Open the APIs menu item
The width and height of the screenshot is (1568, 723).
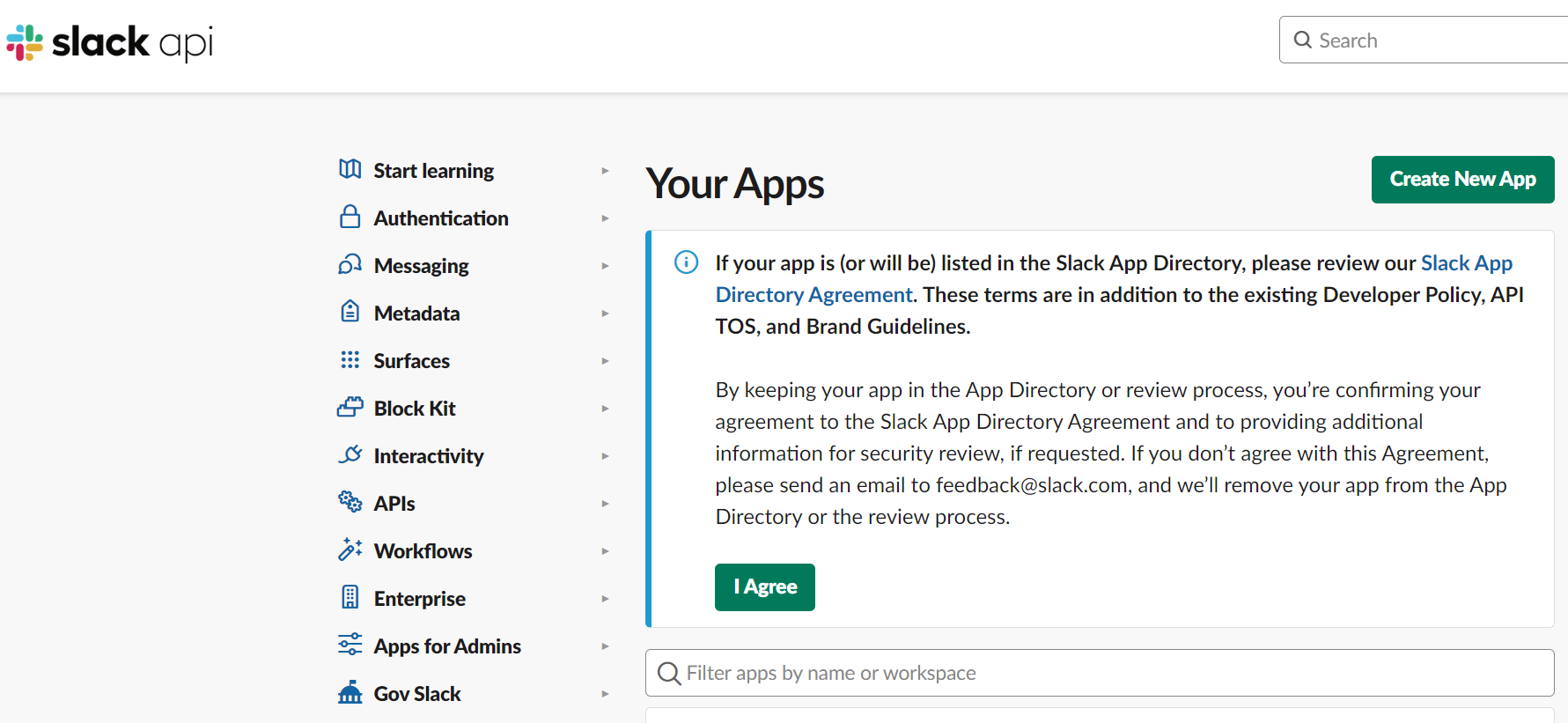394,504
